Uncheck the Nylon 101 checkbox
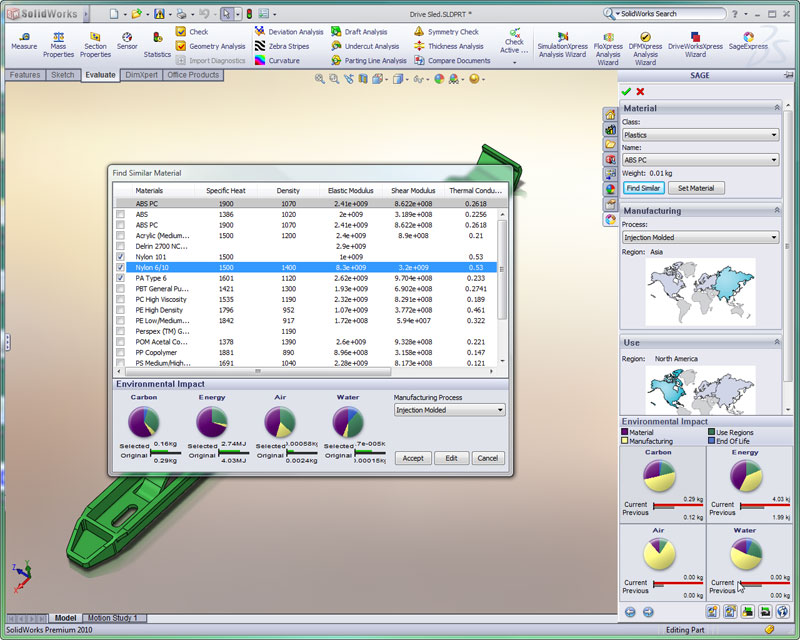The height and width of the screenshot is (640, 800). pos(121,256)
